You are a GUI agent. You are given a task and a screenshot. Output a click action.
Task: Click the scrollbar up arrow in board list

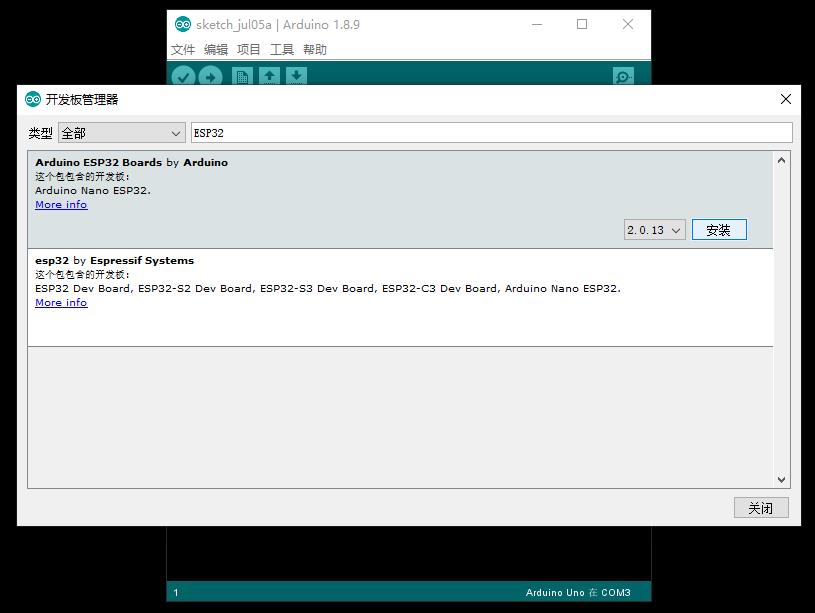pyautogui.click(x=781, y=161)
